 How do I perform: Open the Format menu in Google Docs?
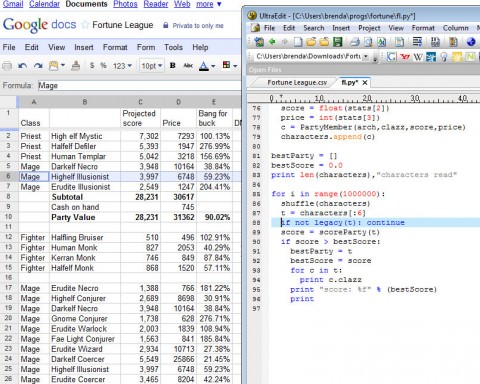tap(115, 47)
